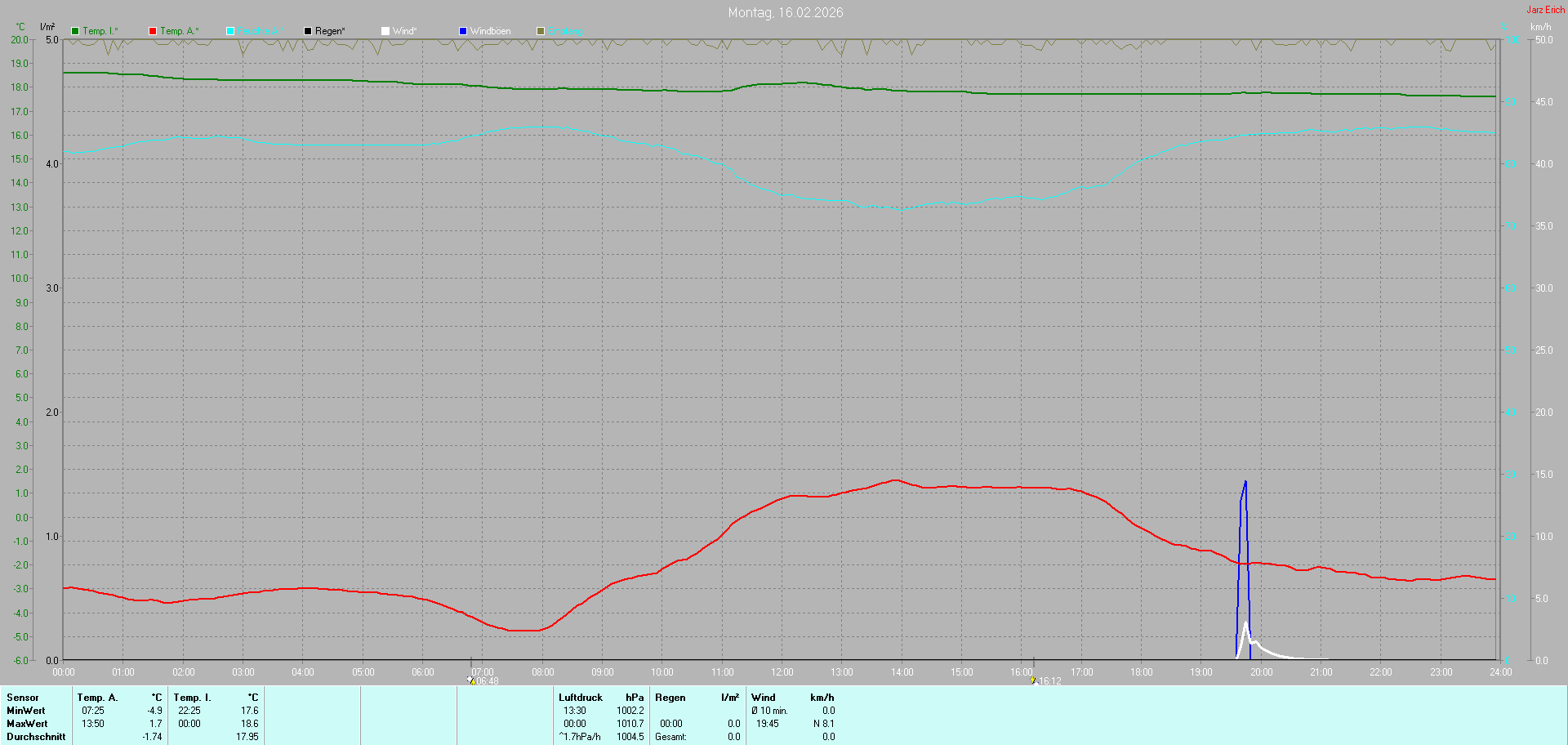Click the cyan Feuchte A. legend swatch
The image size is (1568, 745).
click(230, 31)
